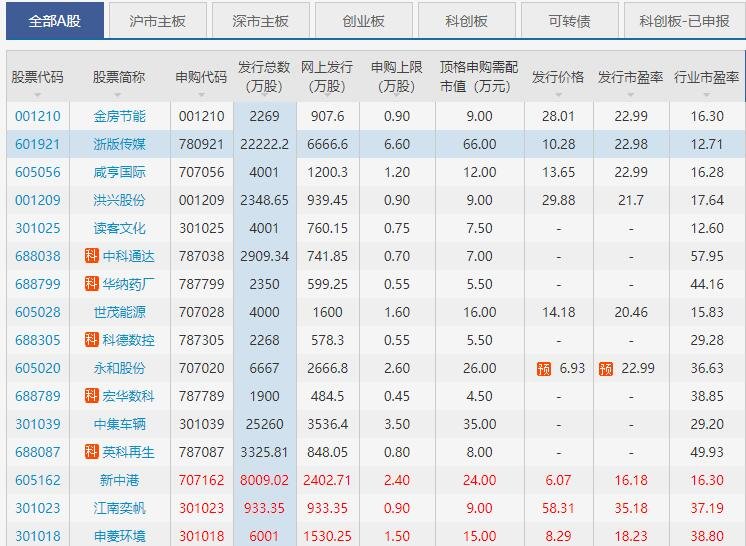Open the 沪市主板 tab

[x=157, y=20]
